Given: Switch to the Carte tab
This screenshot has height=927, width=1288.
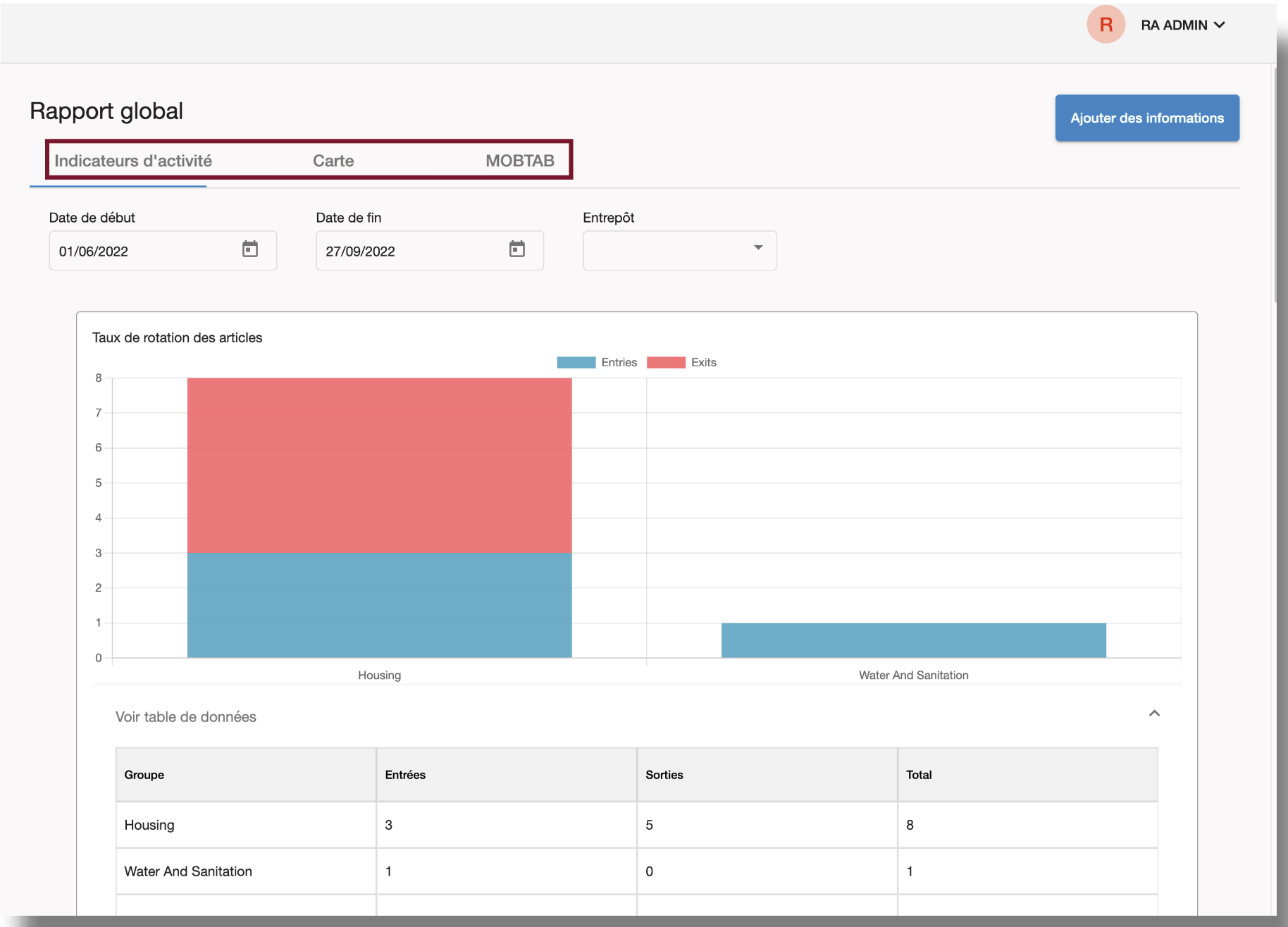Looking at the screenshot, I should (x=333, y=161).
